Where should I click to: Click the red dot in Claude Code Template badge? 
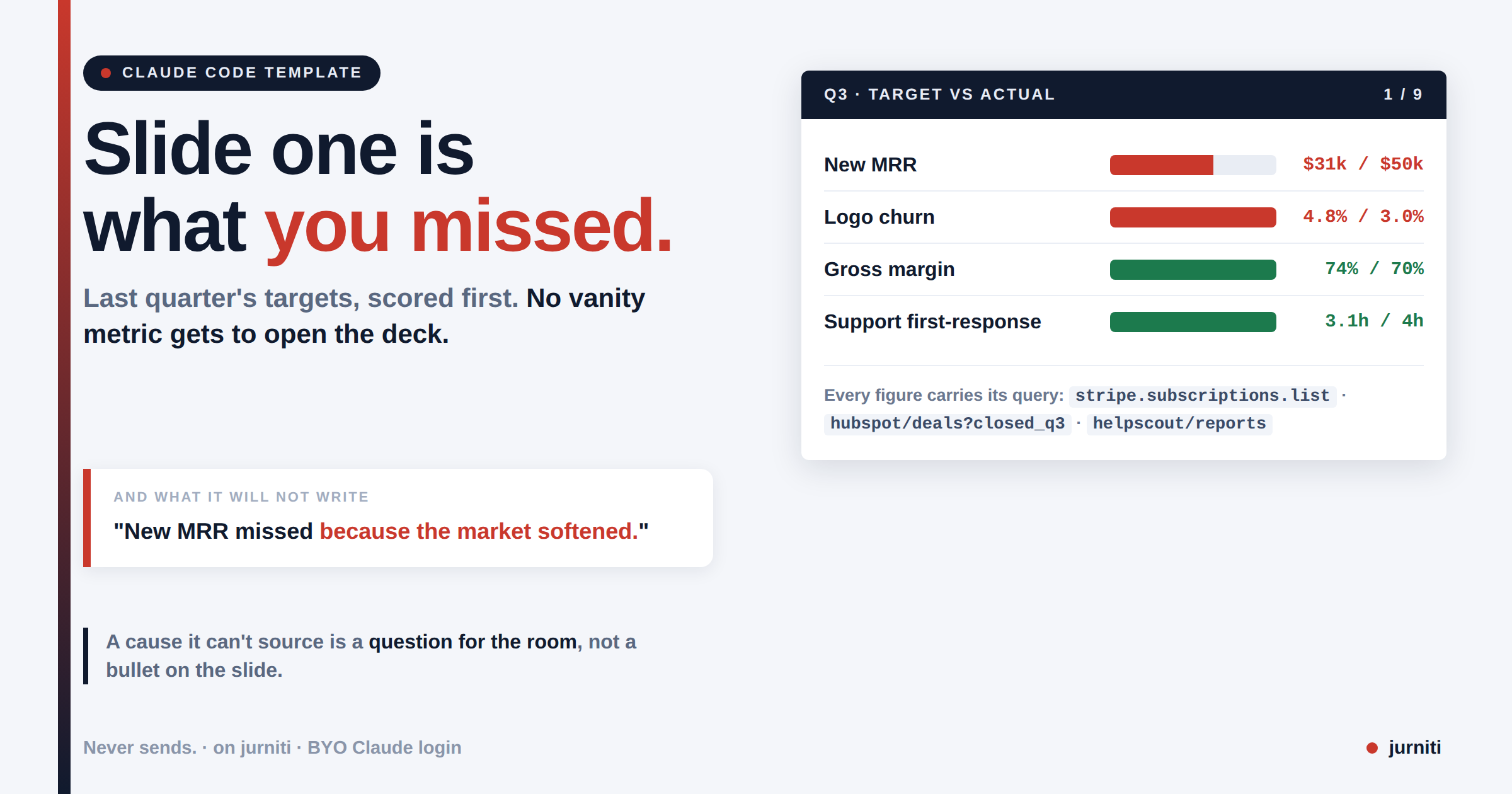click(106, 73)
